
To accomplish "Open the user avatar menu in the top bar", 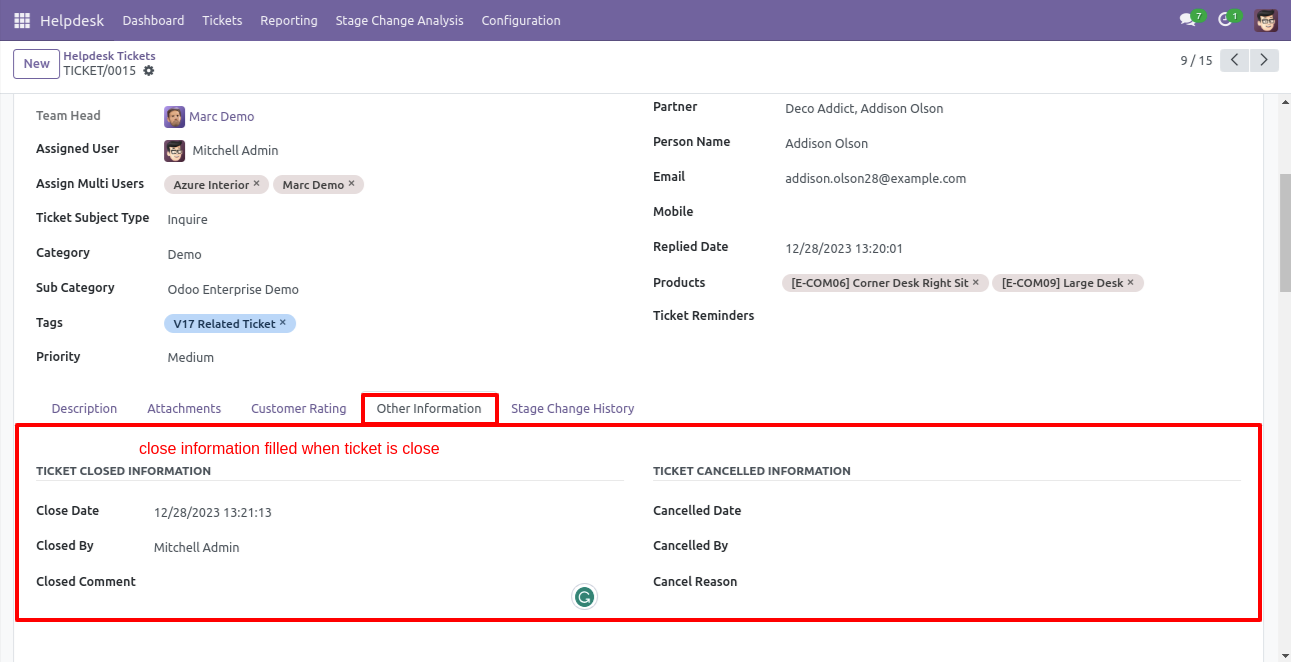I will (1266, 20).
